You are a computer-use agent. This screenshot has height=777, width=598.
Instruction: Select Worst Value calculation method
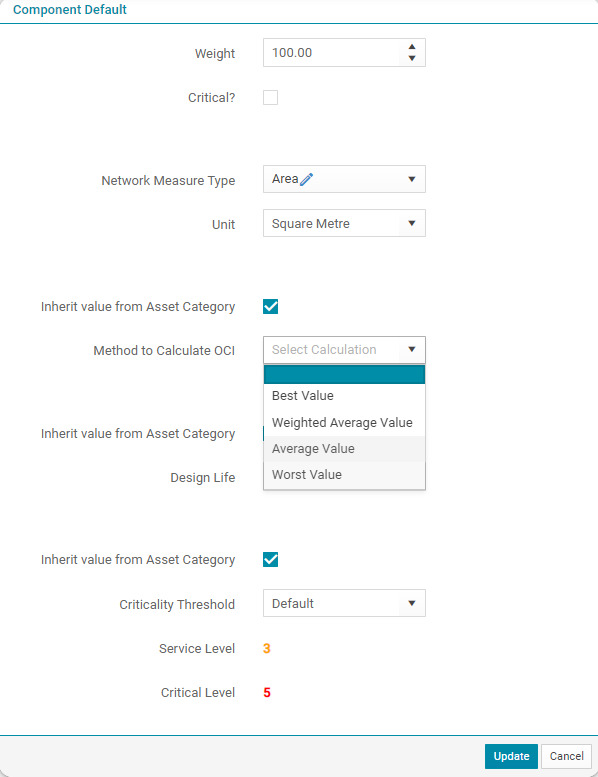[x=344, y=474]
